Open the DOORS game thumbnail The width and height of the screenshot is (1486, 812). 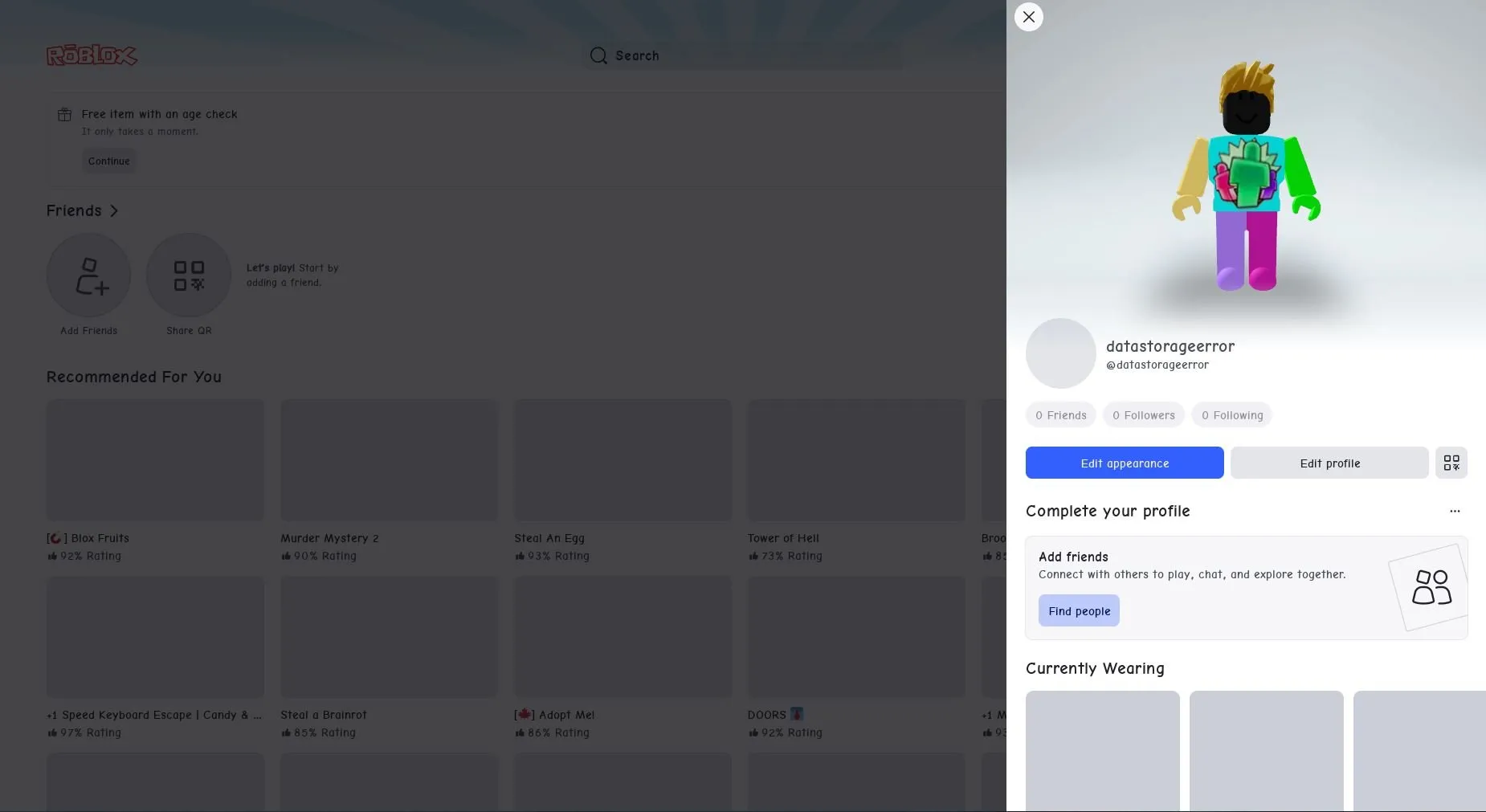tap(856, 637)
